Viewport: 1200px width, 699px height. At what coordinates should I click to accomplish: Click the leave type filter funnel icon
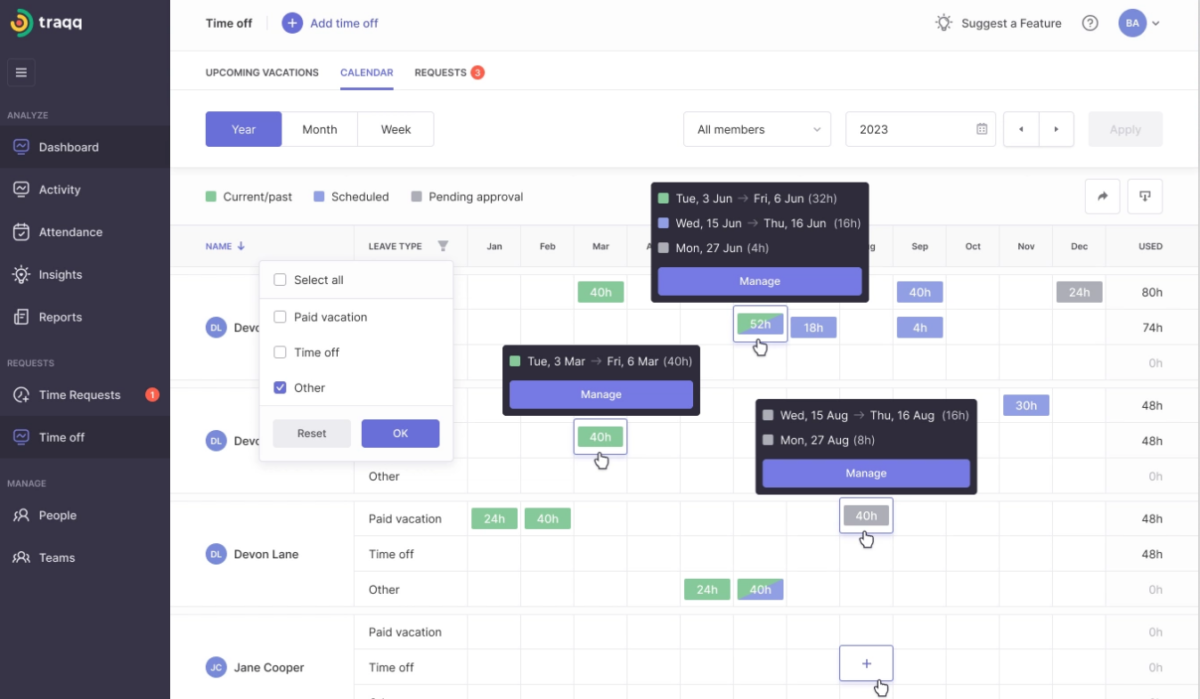pos(443,246)
